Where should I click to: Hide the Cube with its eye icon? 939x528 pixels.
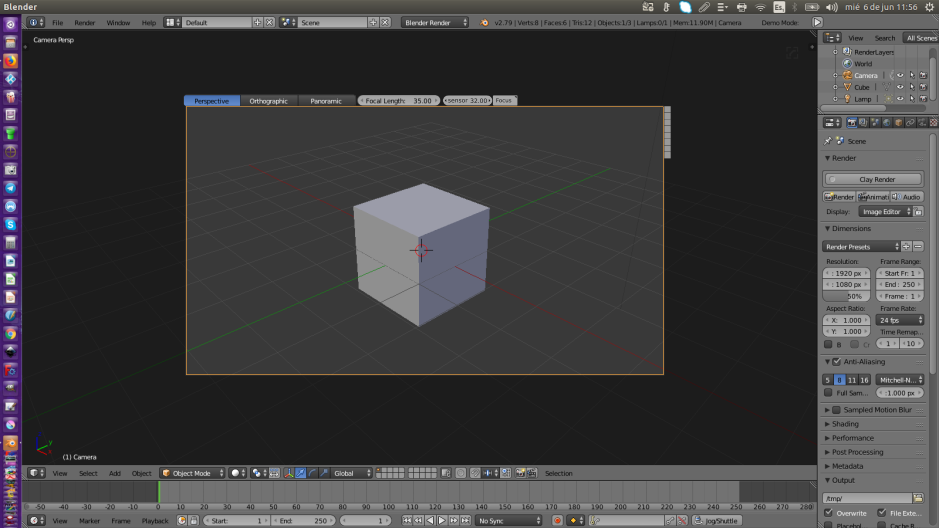(900, 87)
